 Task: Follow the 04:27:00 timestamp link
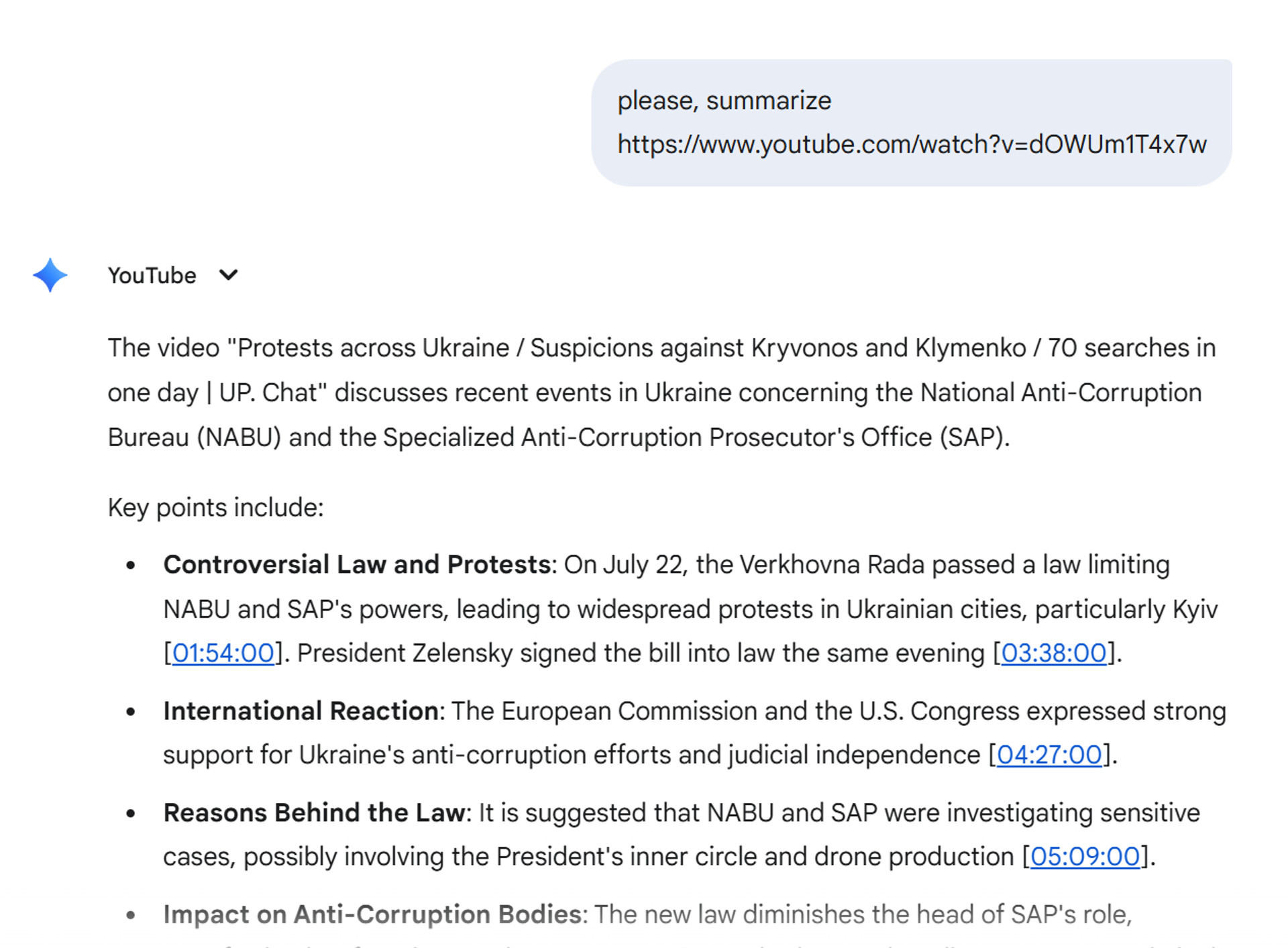click(x=1049, y=755)
